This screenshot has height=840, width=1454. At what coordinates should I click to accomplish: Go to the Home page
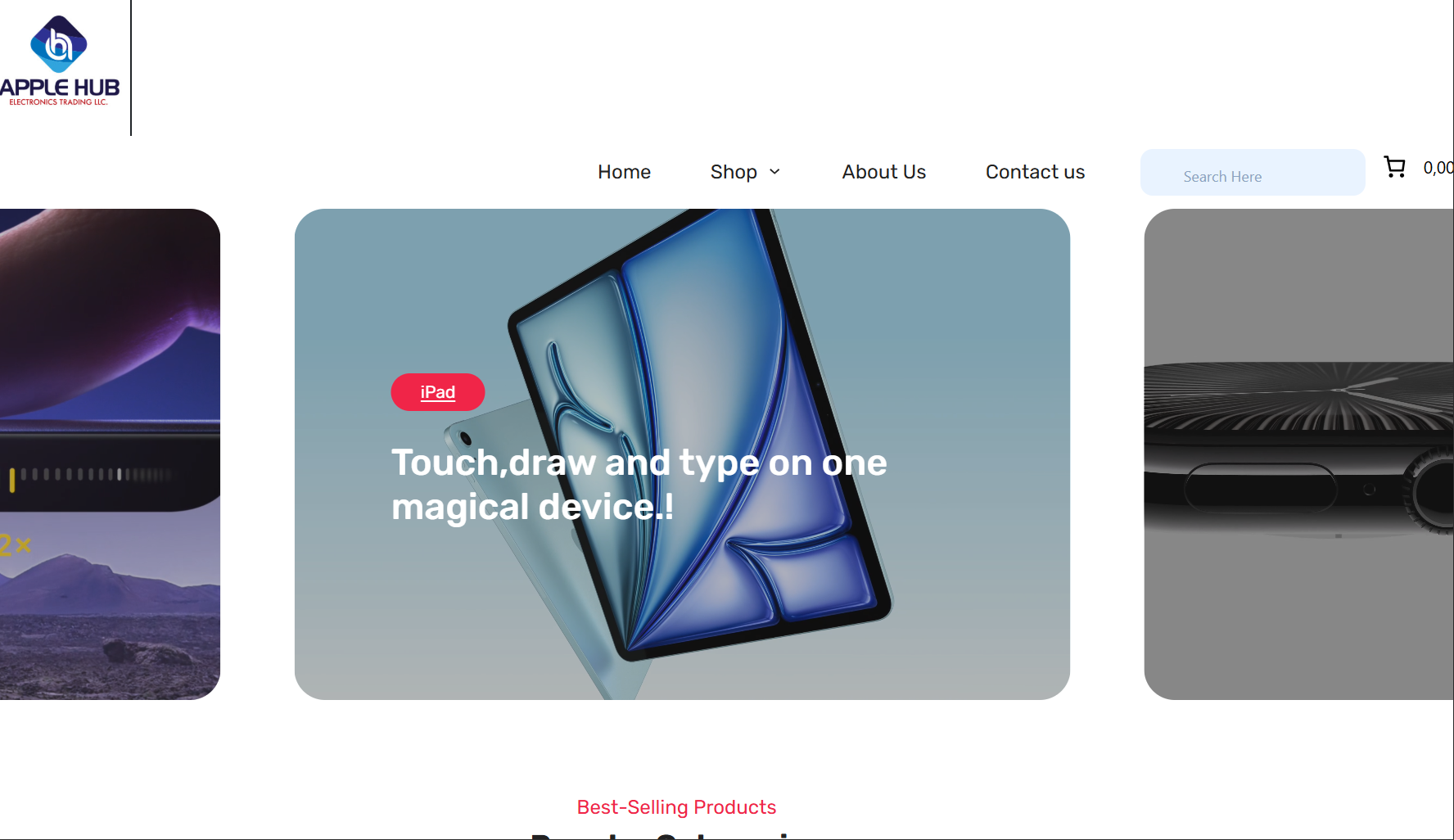[624, 172]
